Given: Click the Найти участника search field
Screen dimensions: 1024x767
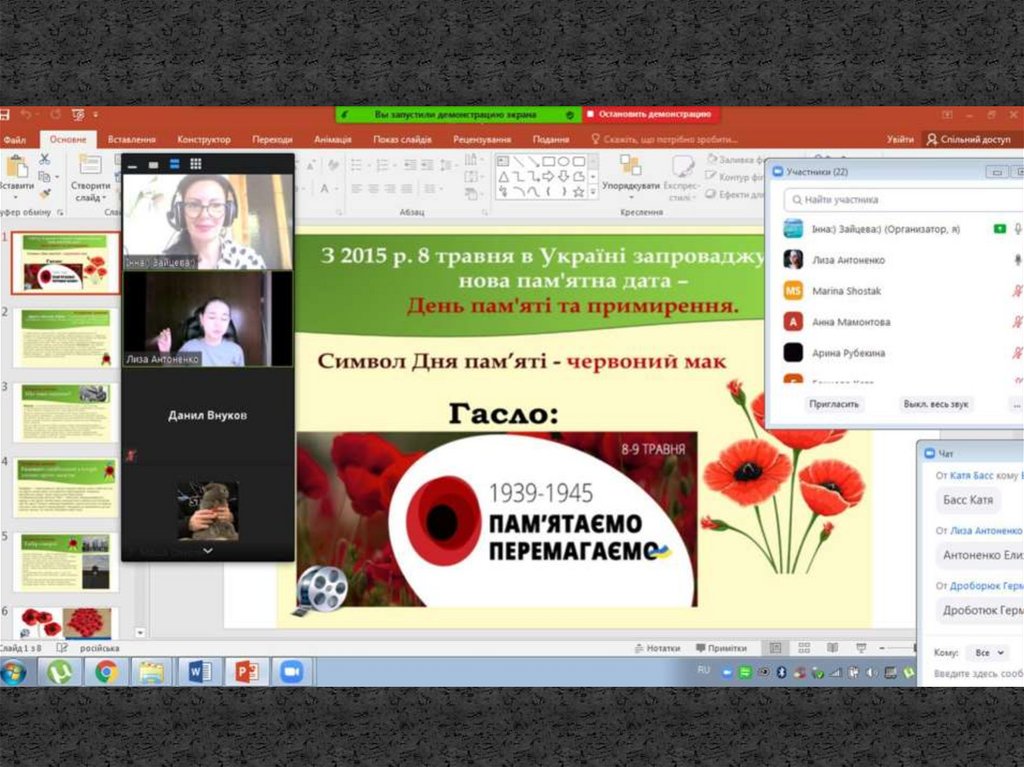Looking at the screenshot, I should pos(904,199).
